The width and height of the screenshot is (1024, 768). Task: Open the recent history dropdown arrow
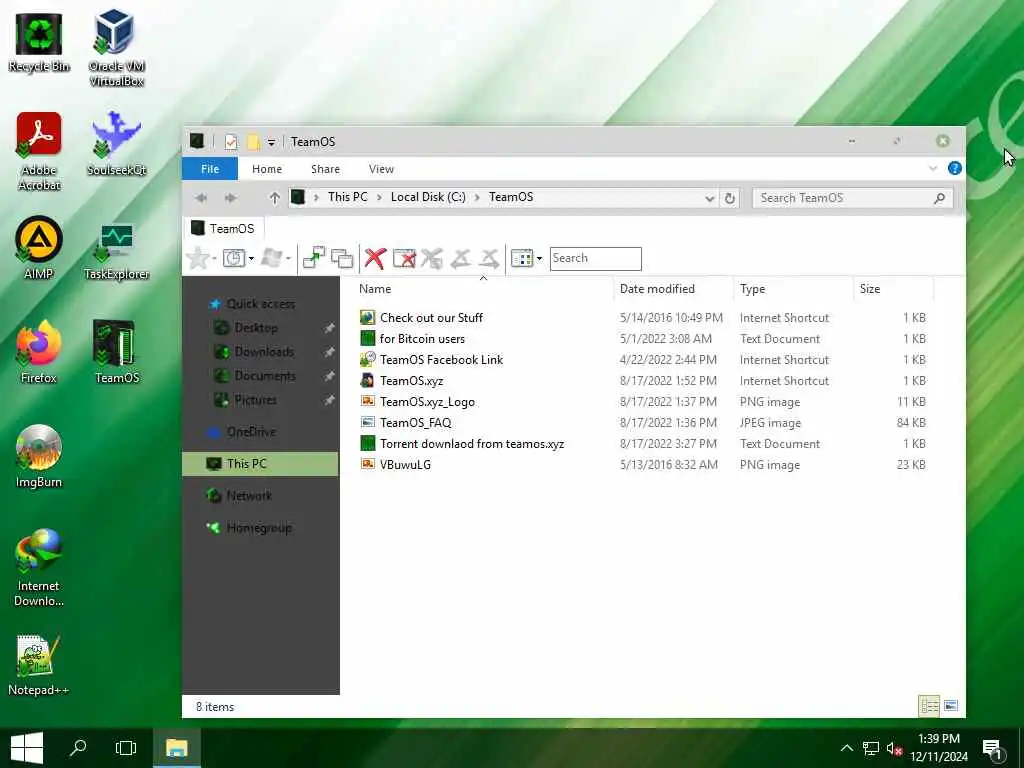(x=251, y=259)
